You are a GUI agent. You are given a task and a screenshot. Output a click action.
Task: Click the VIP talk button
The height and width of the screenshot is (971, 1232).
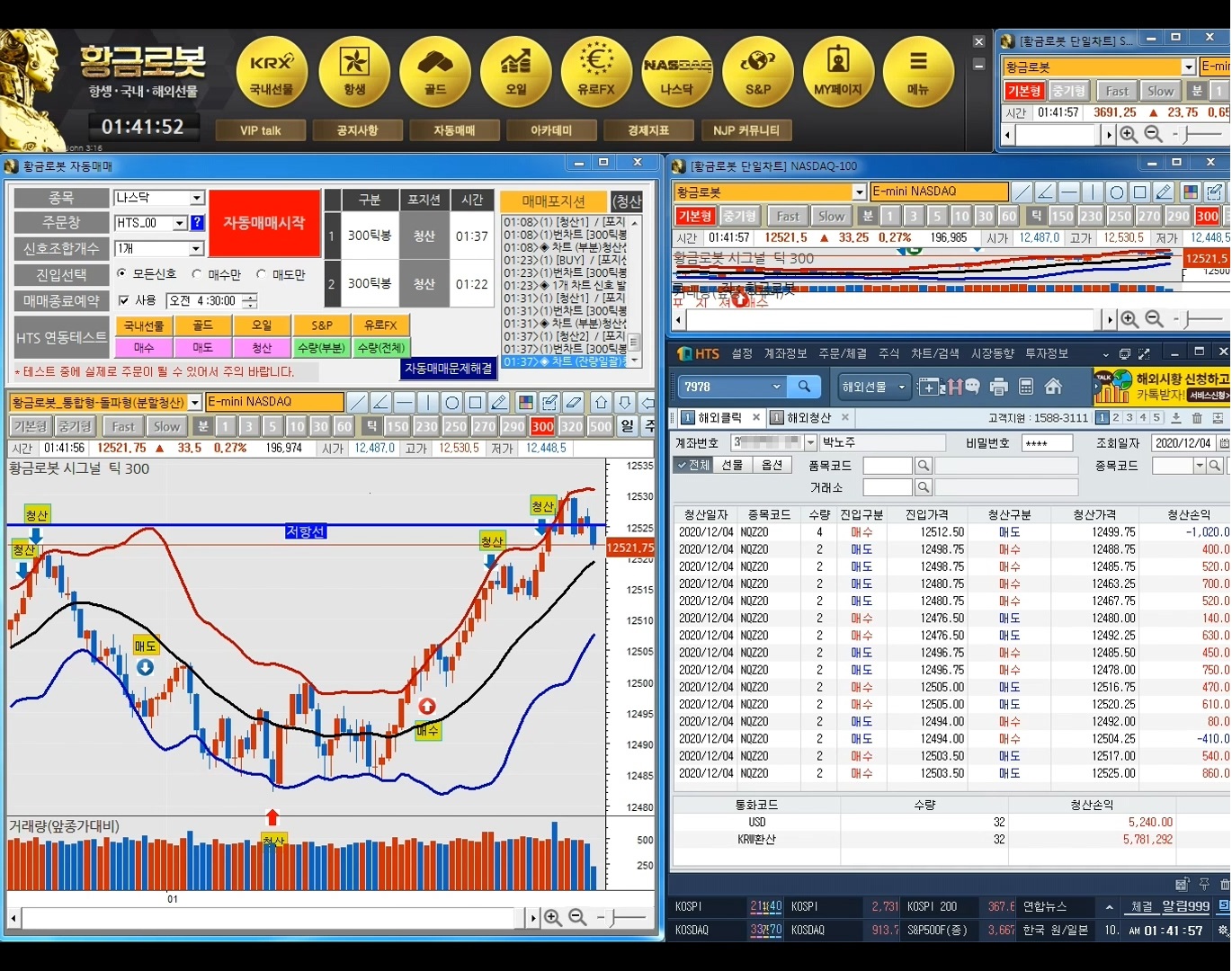click(x=261, y=130)
